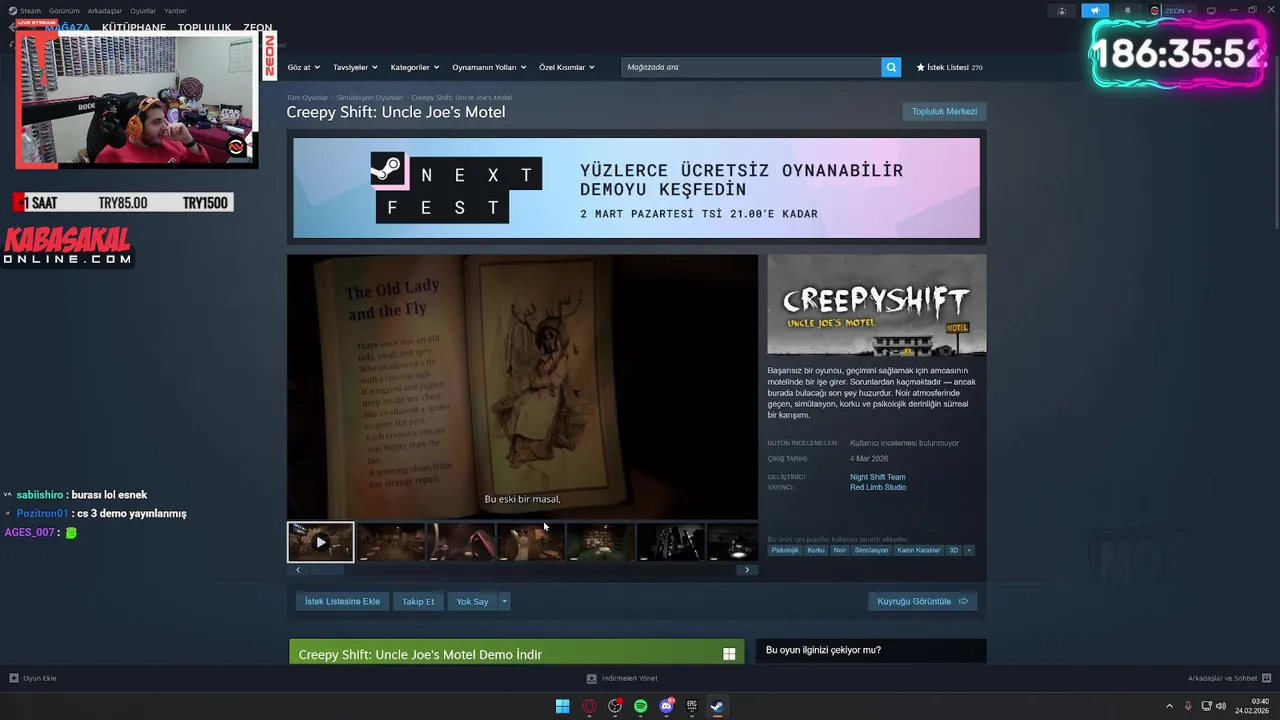Open the Yardım menu
Screen dimensions: 1280x720
175,10
